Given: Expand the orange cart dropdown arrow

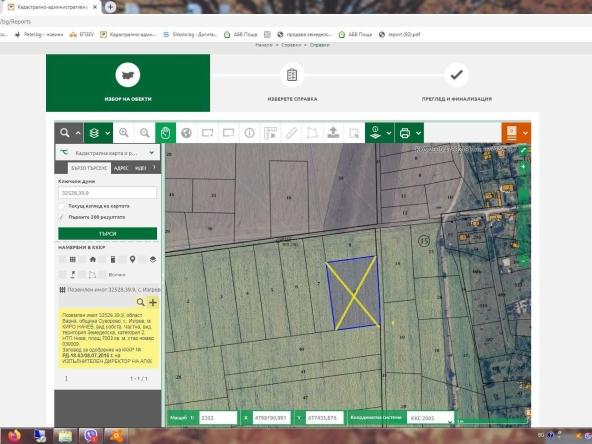Looking at the screenshot, I should pos(525,133).
